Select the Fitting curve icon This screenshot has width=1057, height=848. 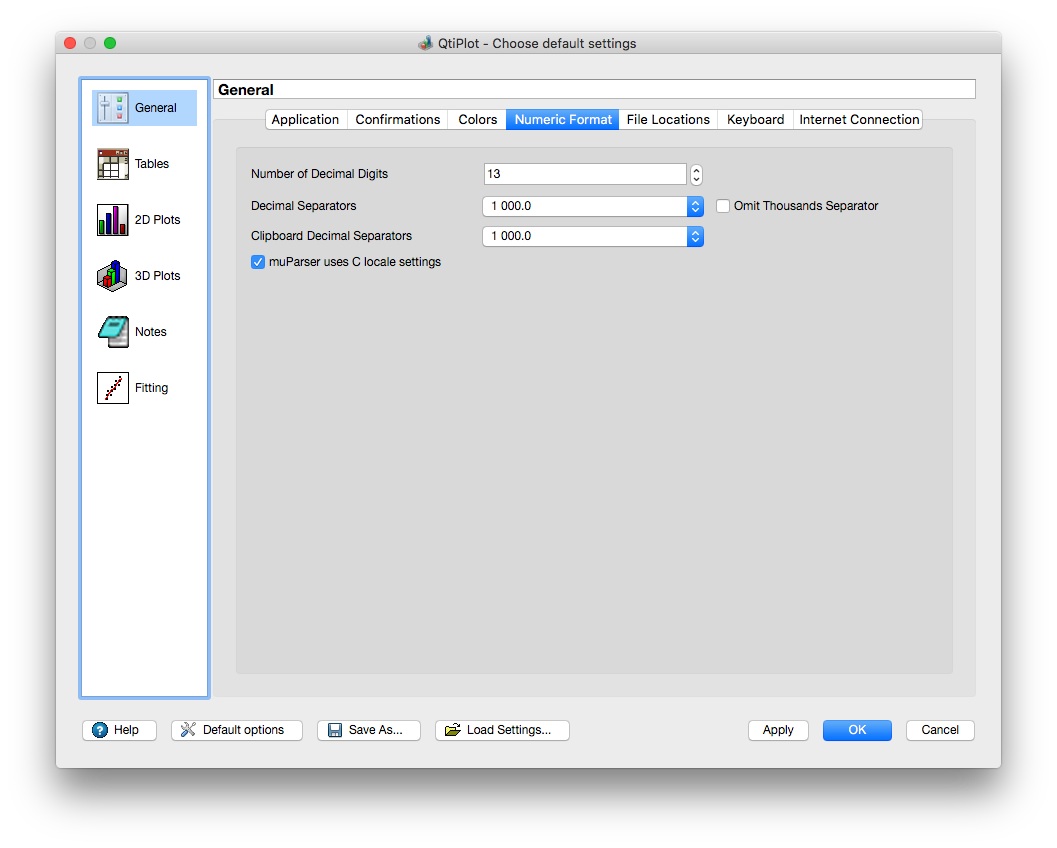pyautogui.click(x=113, y=388)
